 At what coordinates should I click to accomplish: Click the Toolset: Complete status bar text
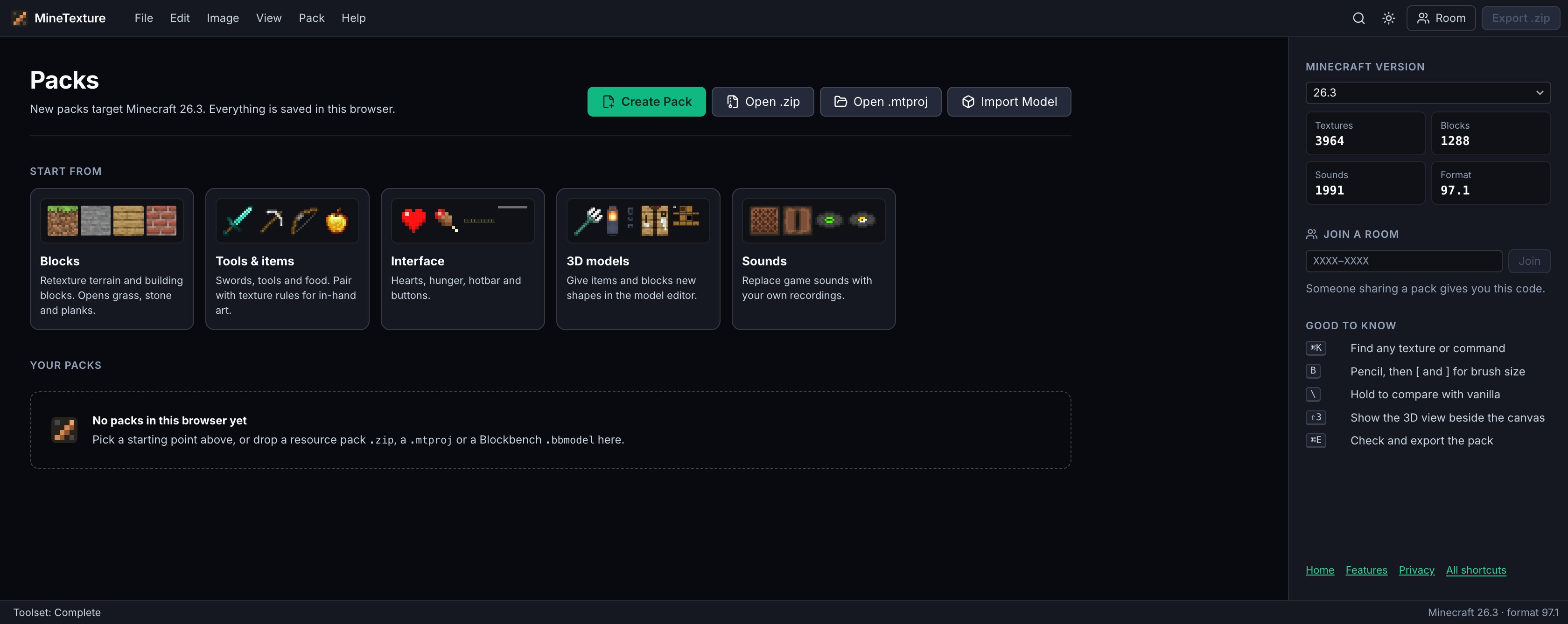point(57,612)
